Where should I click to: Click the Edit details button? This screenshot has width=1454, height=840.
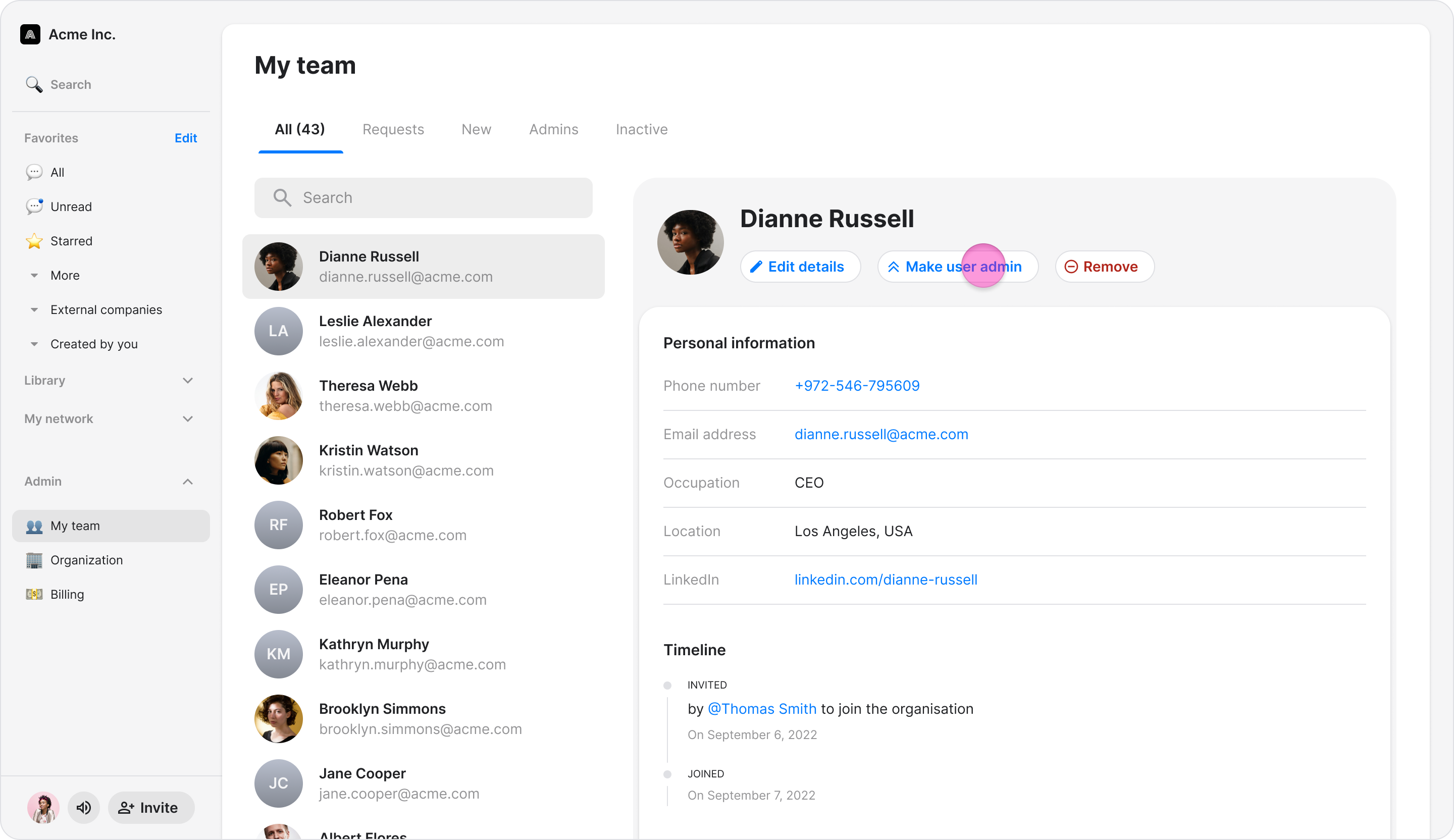point(800,267)
